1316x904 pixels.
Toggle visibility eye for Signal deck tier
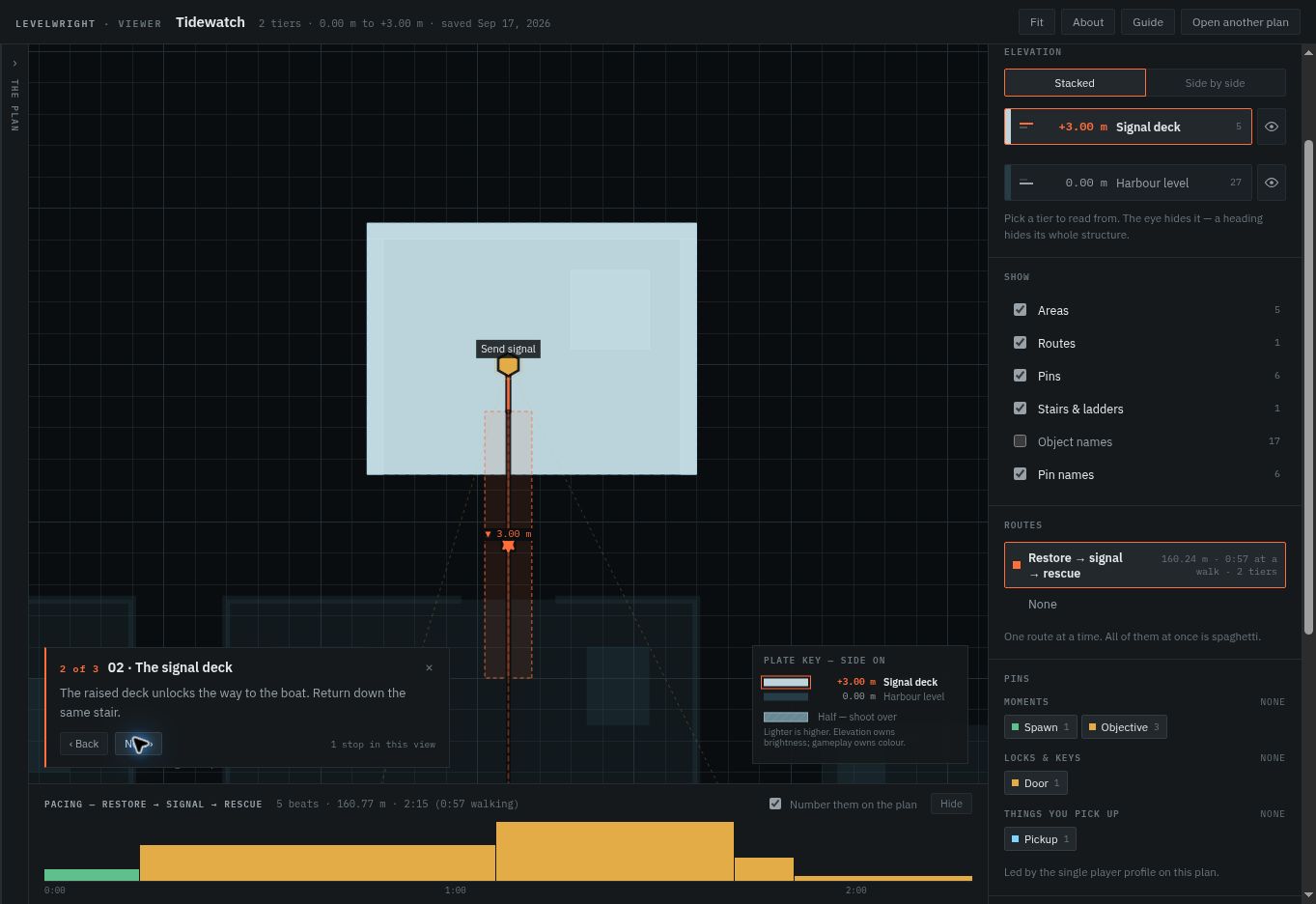point(1272,127)
